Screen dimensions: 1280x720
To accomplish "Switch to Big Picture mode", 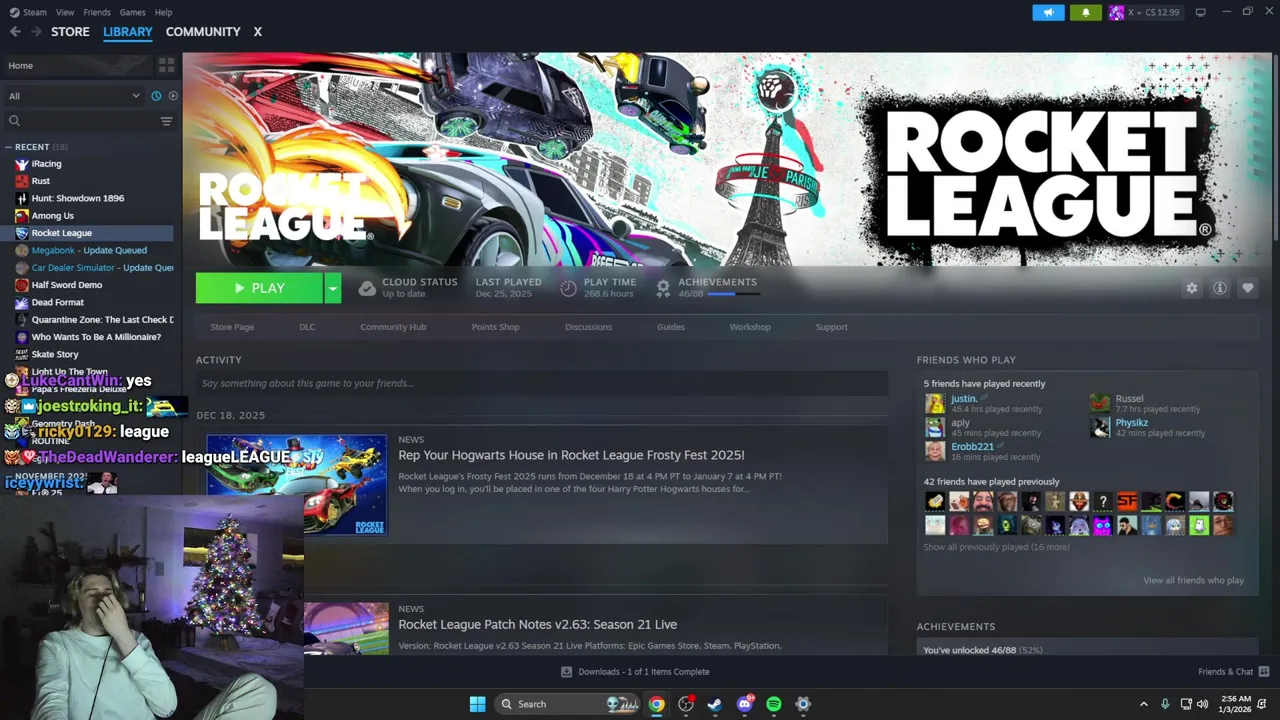I will click(x=1200, y=12).
